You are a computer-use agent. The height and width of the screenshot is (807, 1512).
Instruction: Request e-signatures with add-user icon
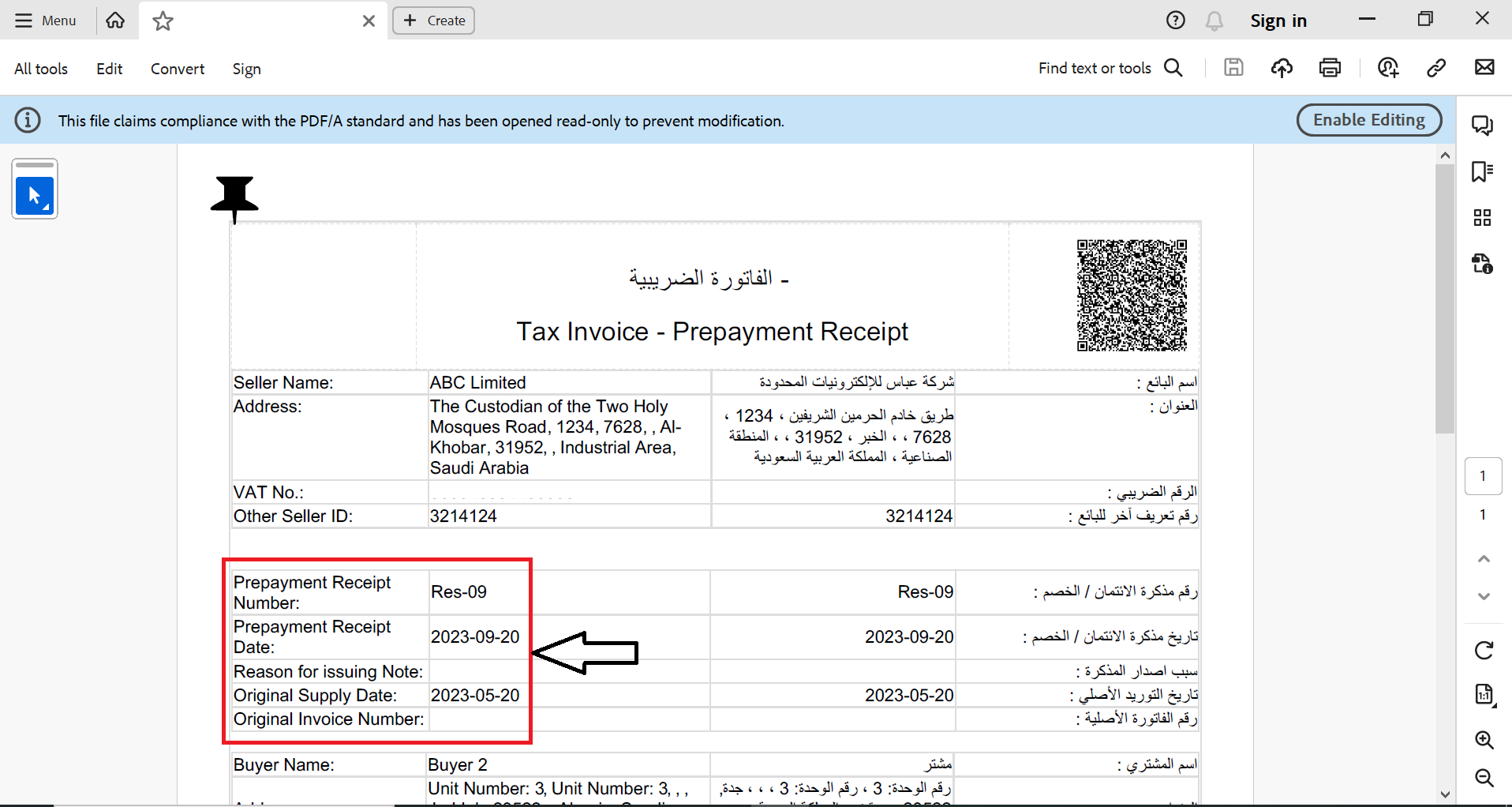(1389, 67)
